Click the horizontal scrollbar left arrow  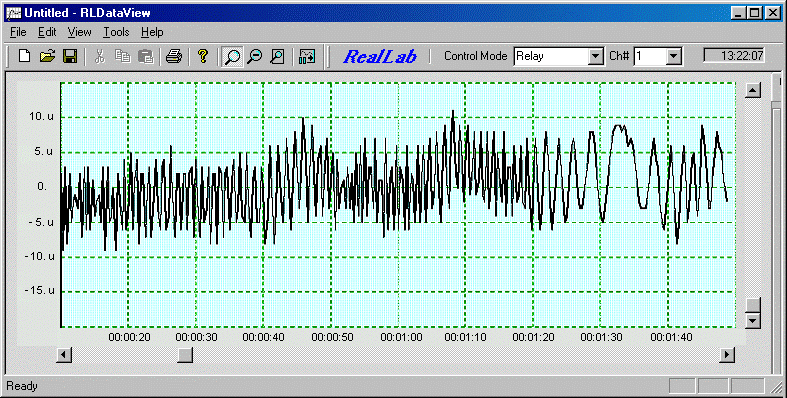tap(64, 355)
